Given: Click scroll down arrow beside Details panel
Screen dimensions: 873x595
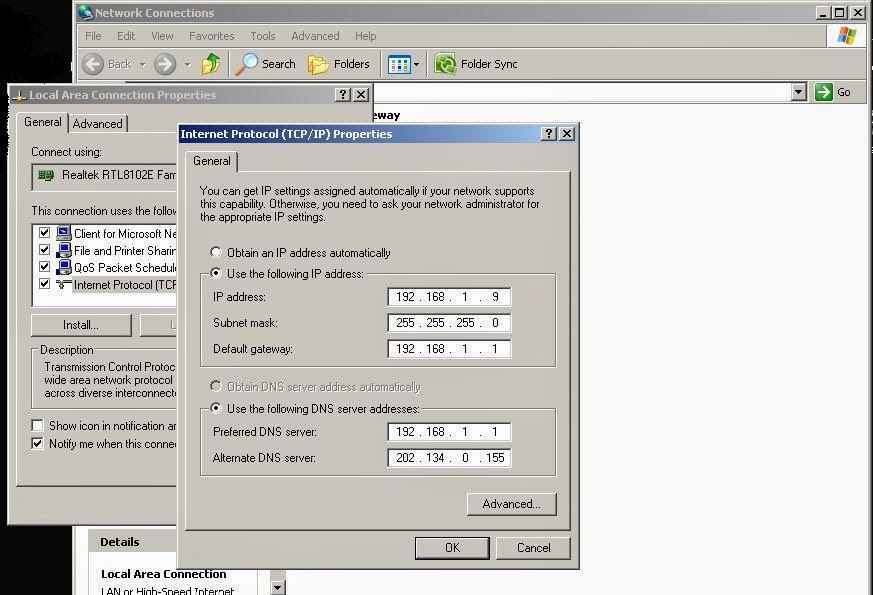Looking at the screenshot, I should (x=277, y=587).
